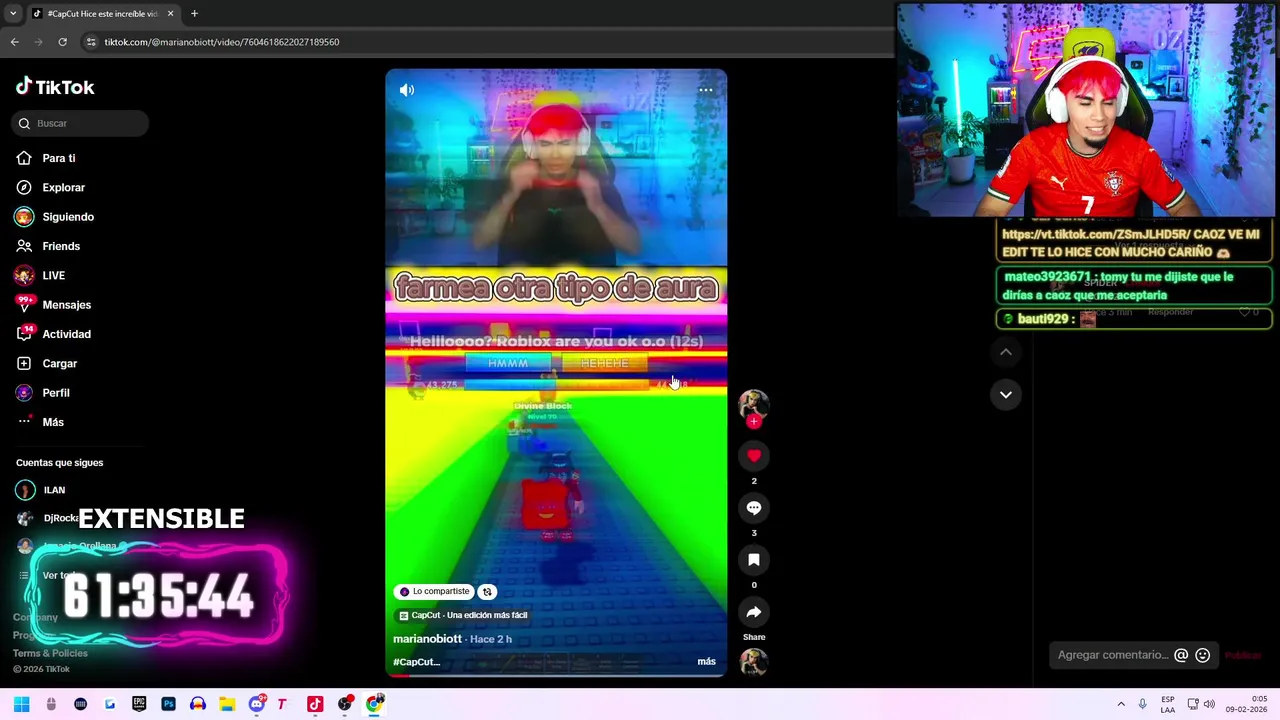
Task: Go to previous video with up chevron
Action: [1006, 352]
